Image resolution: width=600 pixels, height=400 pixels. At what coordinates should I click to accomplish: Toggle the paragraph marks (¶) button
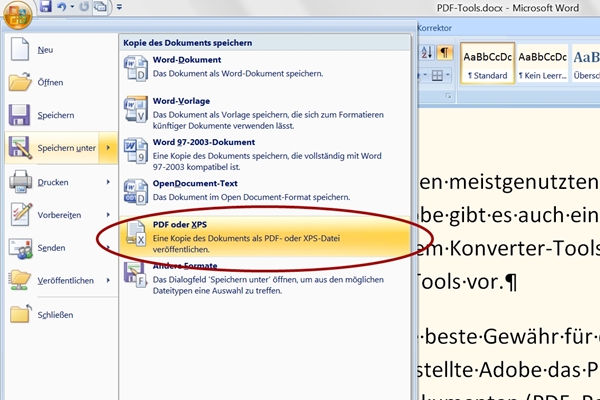(x=444, y=52)
